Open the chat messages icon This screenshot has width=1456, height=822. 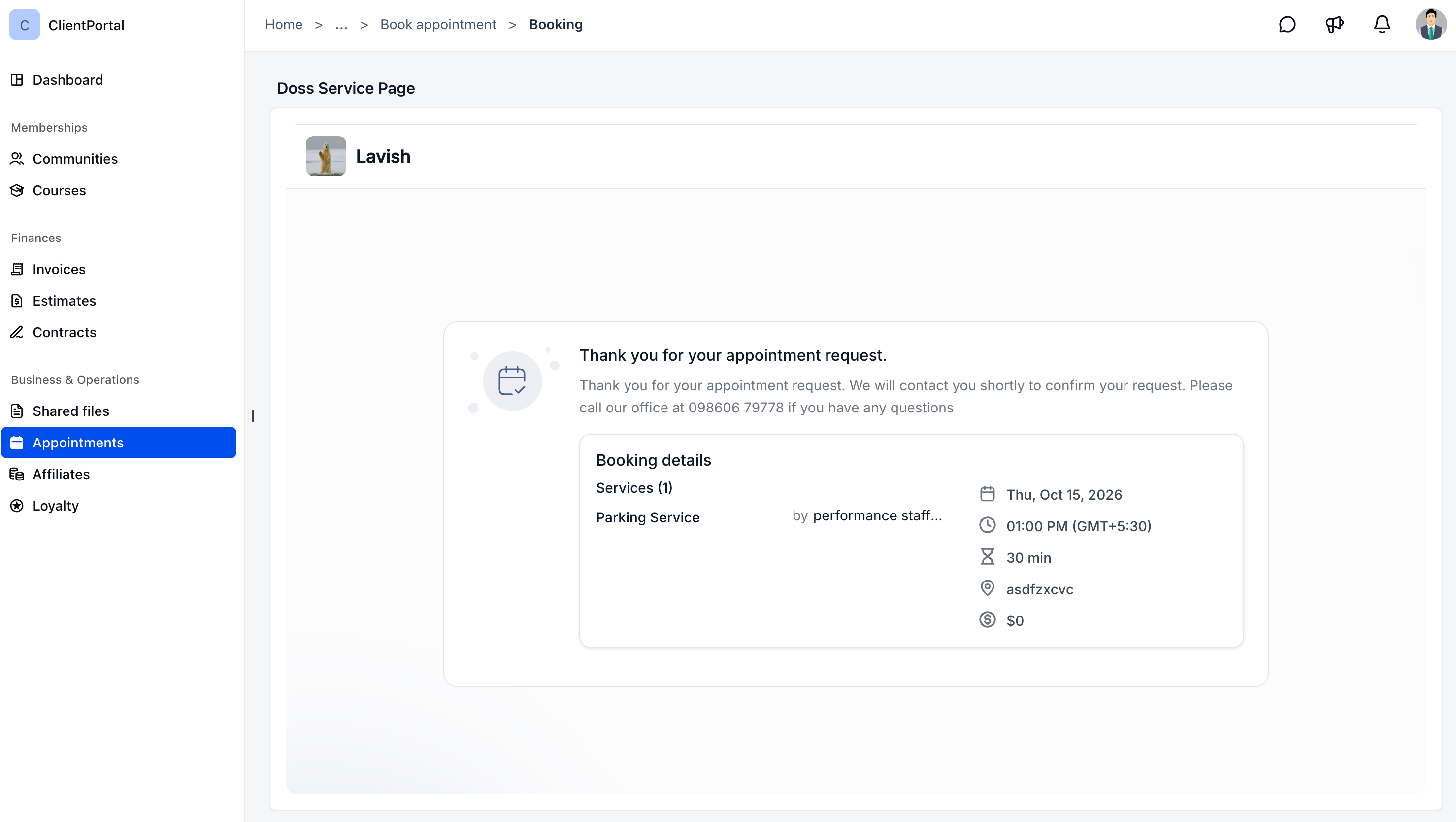point(1287,24)
